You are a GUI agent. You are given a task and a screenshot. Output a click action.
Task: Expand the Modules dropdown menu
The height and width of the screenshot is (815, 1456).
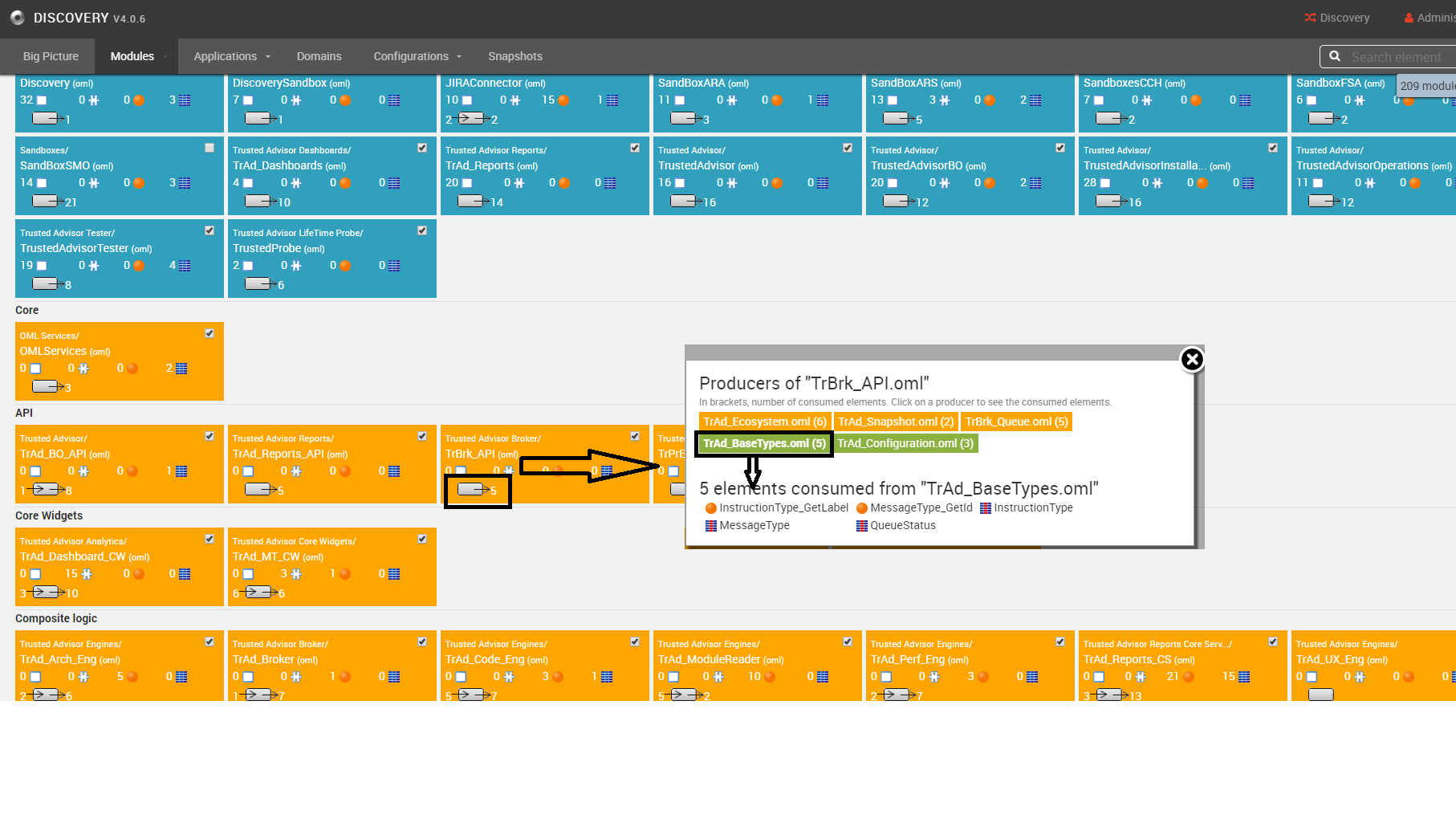pos(138,56)
